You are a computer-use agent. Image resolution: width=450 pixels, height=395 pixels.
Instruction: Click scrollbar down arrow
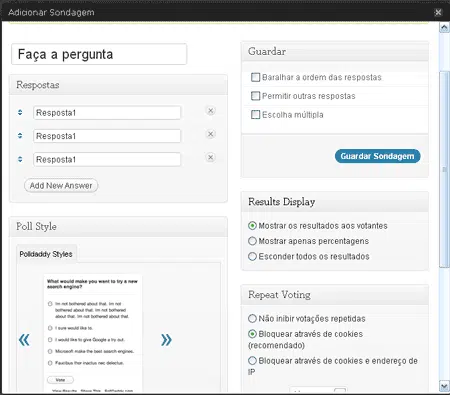click(444, 386)
